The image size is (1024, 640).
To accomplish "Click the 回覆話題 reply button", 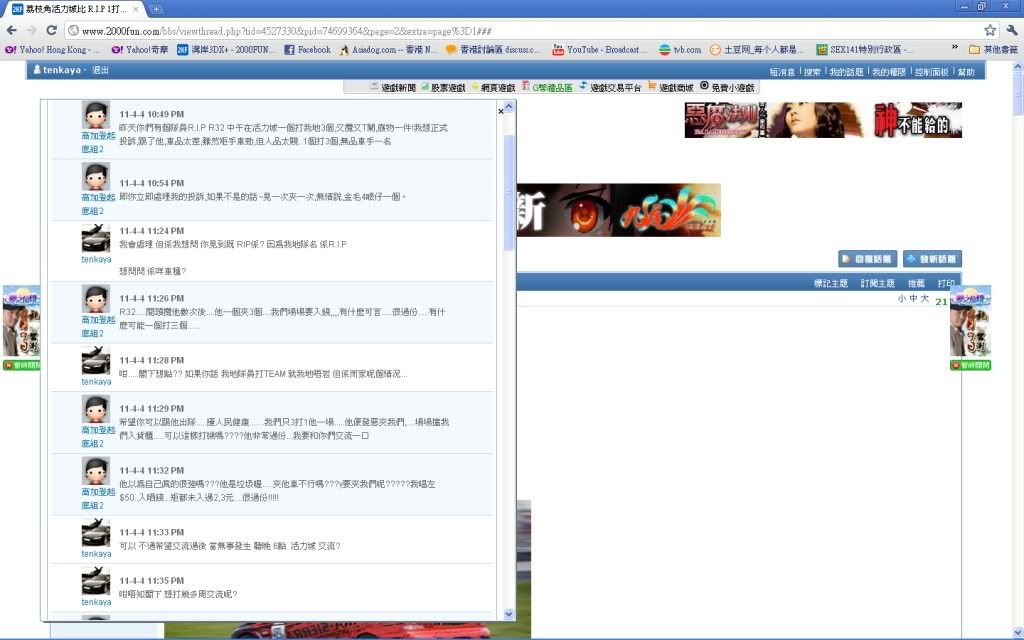I will click(866, 259).
